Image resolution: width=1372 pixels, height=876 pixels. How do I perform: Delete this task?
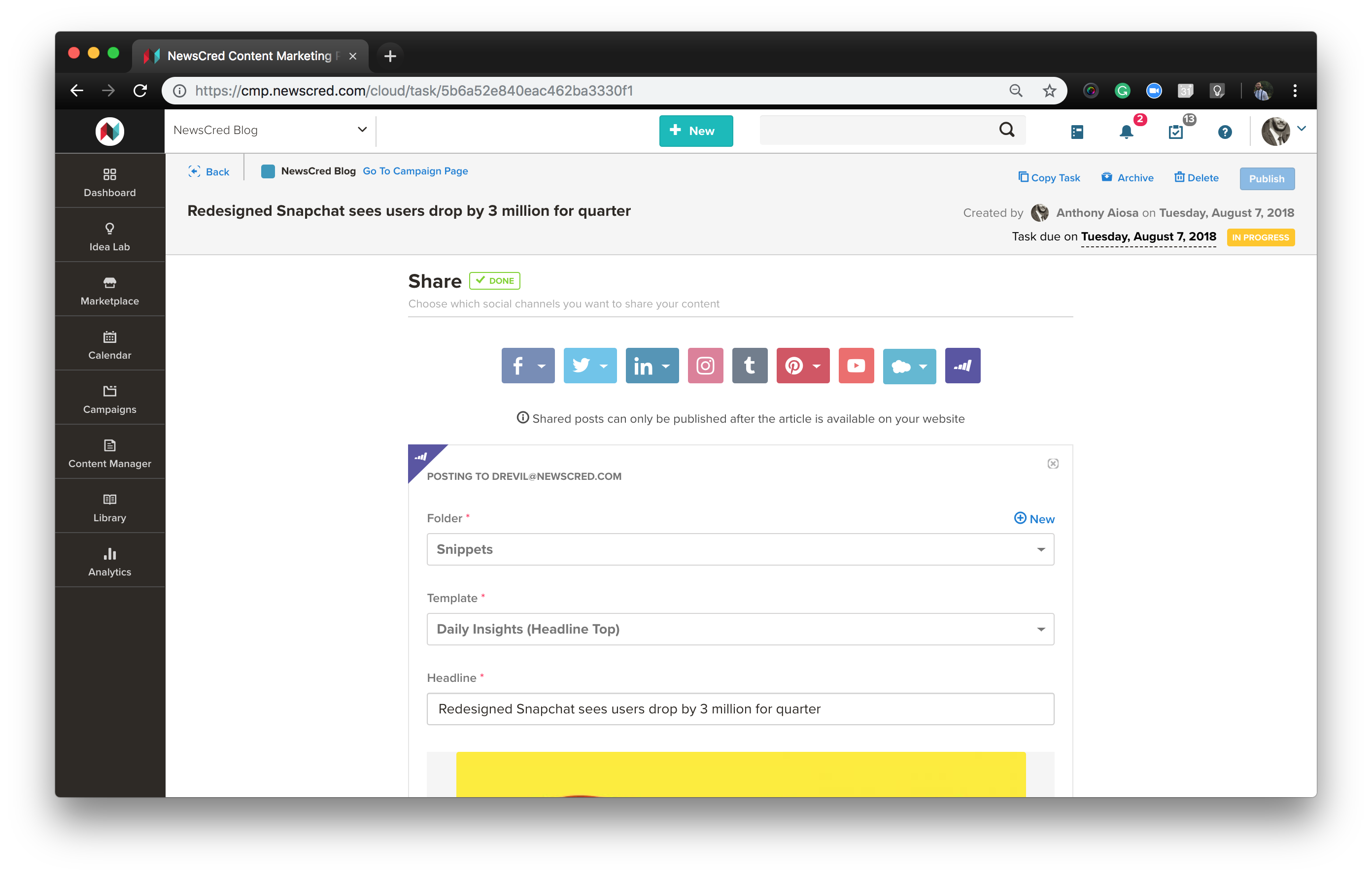point(1197,178)
